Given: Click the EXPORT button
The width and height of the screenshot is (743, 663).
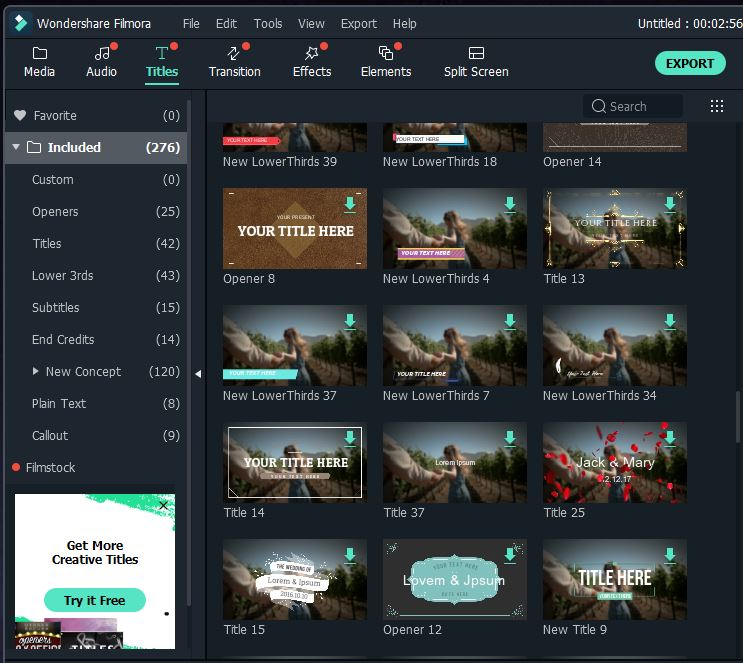Looking at the screenshot, I should pos(690,63).
